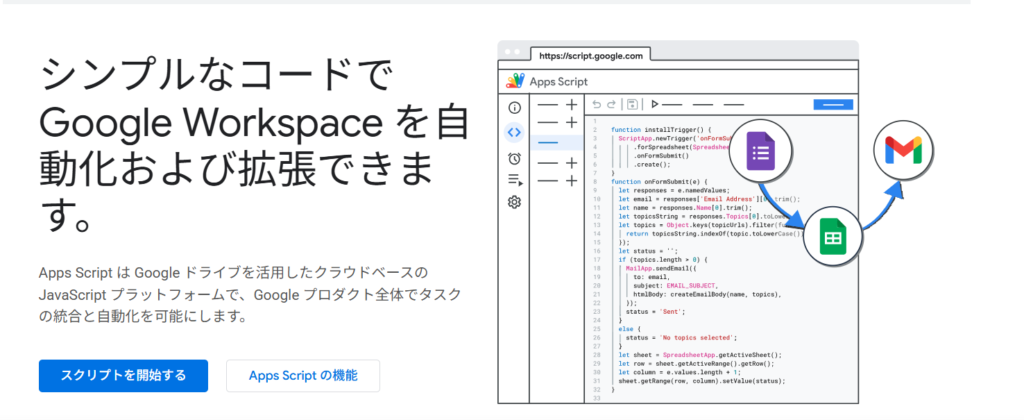Click the Redo arrow in editor toolbar
Image resolution: width=1024 pixels, height=420 pixels.
point(612,104)
